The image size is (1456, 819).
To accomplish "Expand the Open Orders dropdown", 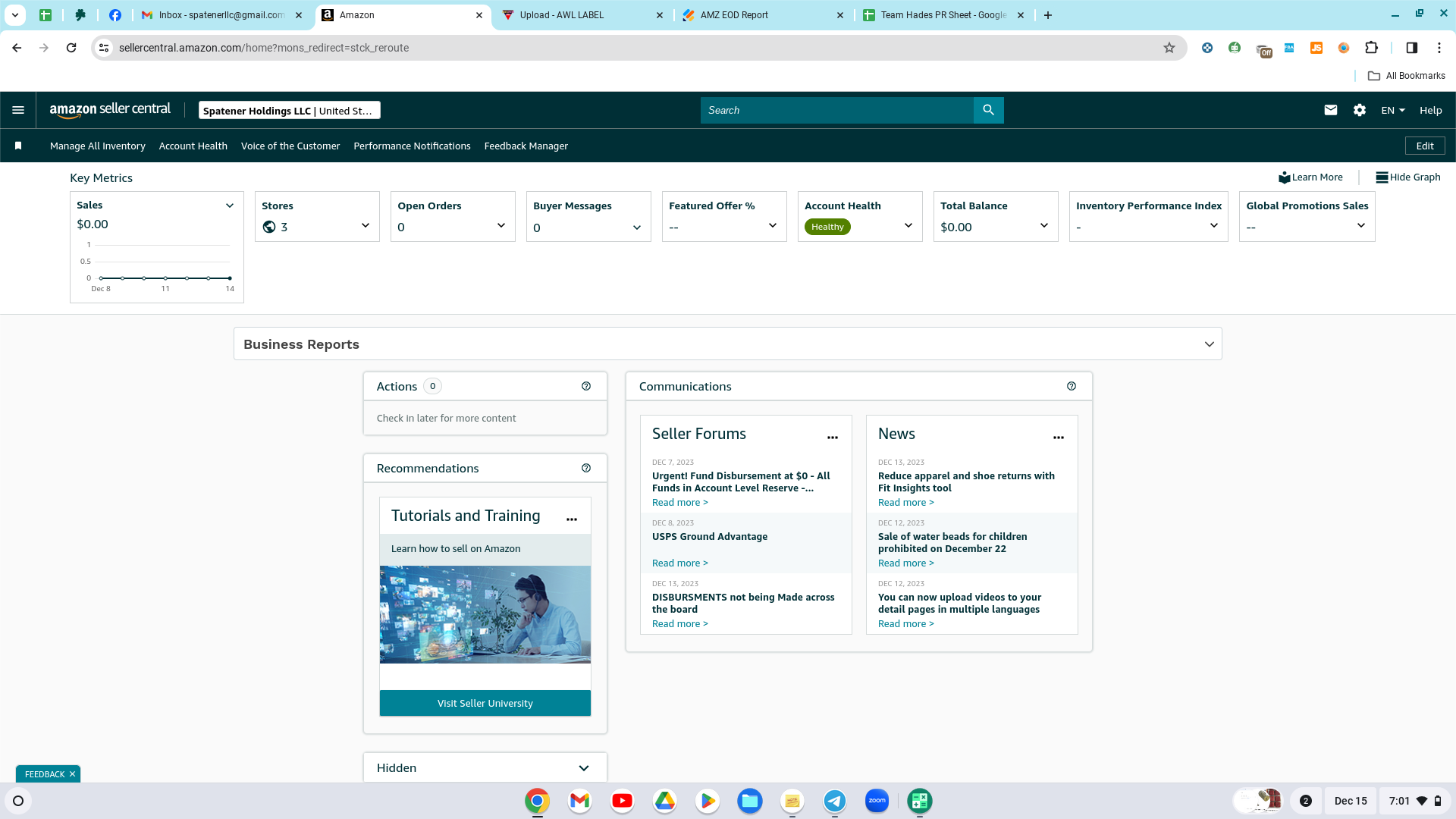I will 501,225.
